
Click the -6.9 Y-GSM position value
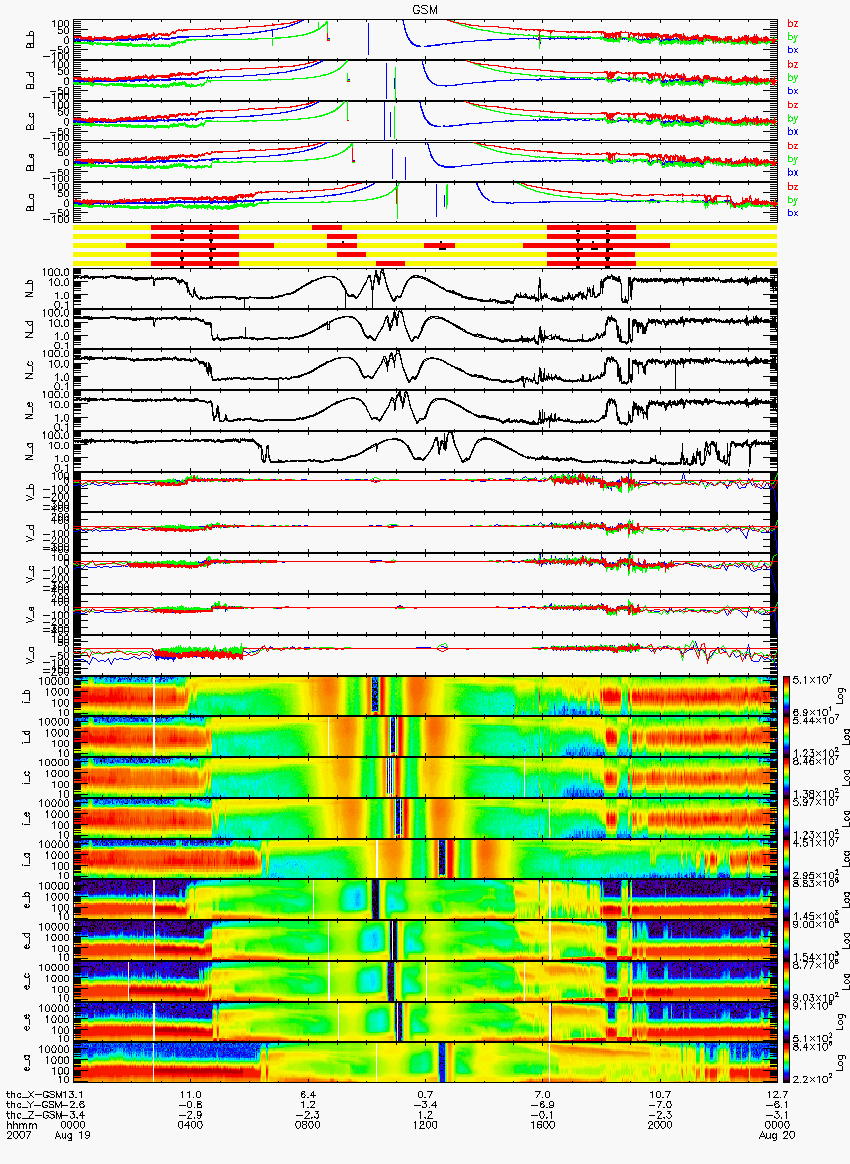click(x=543, y=1105)
